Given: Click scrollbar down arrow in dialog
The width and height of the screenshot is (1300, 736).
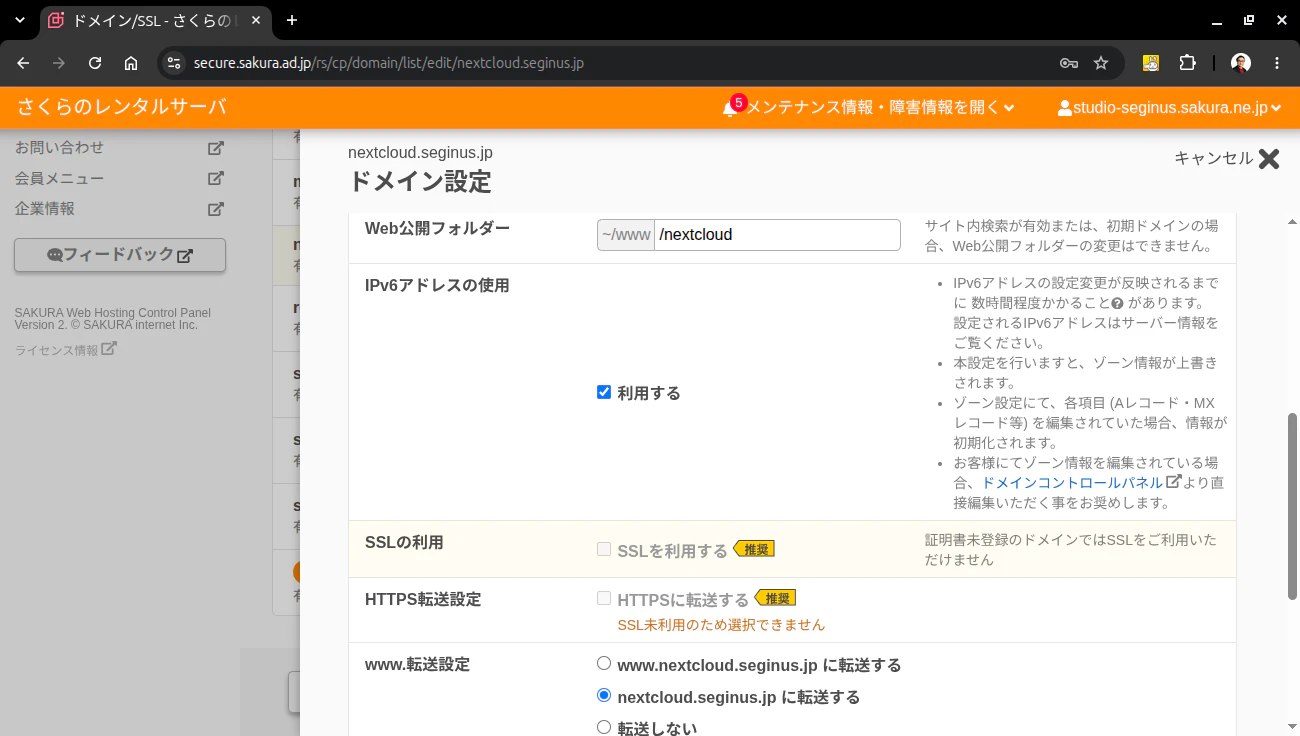Looking at the screenshot, I should tap(1292, 727).
